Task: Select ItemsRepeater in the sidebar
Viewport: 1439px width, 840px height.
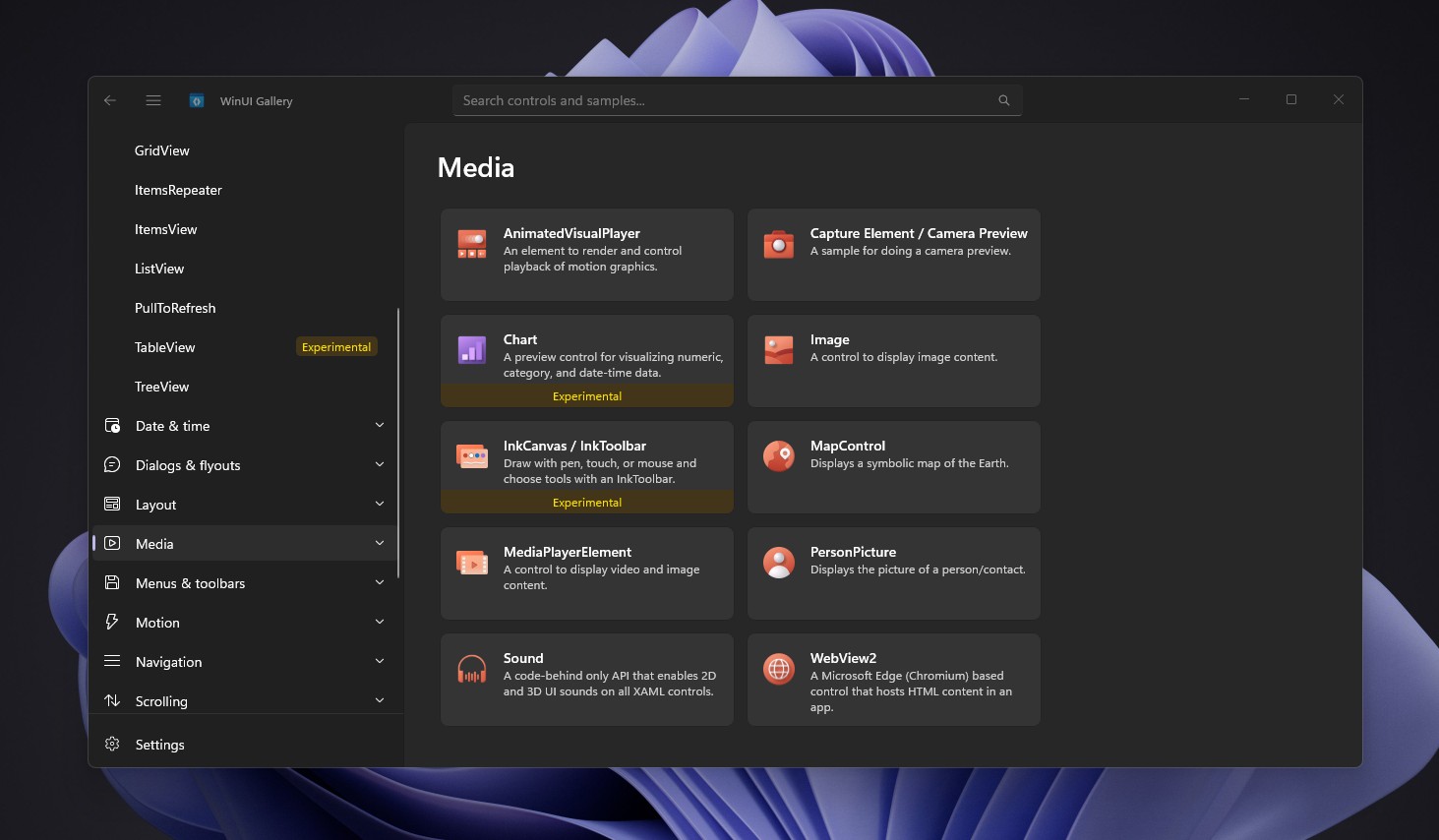Action: 245,190
